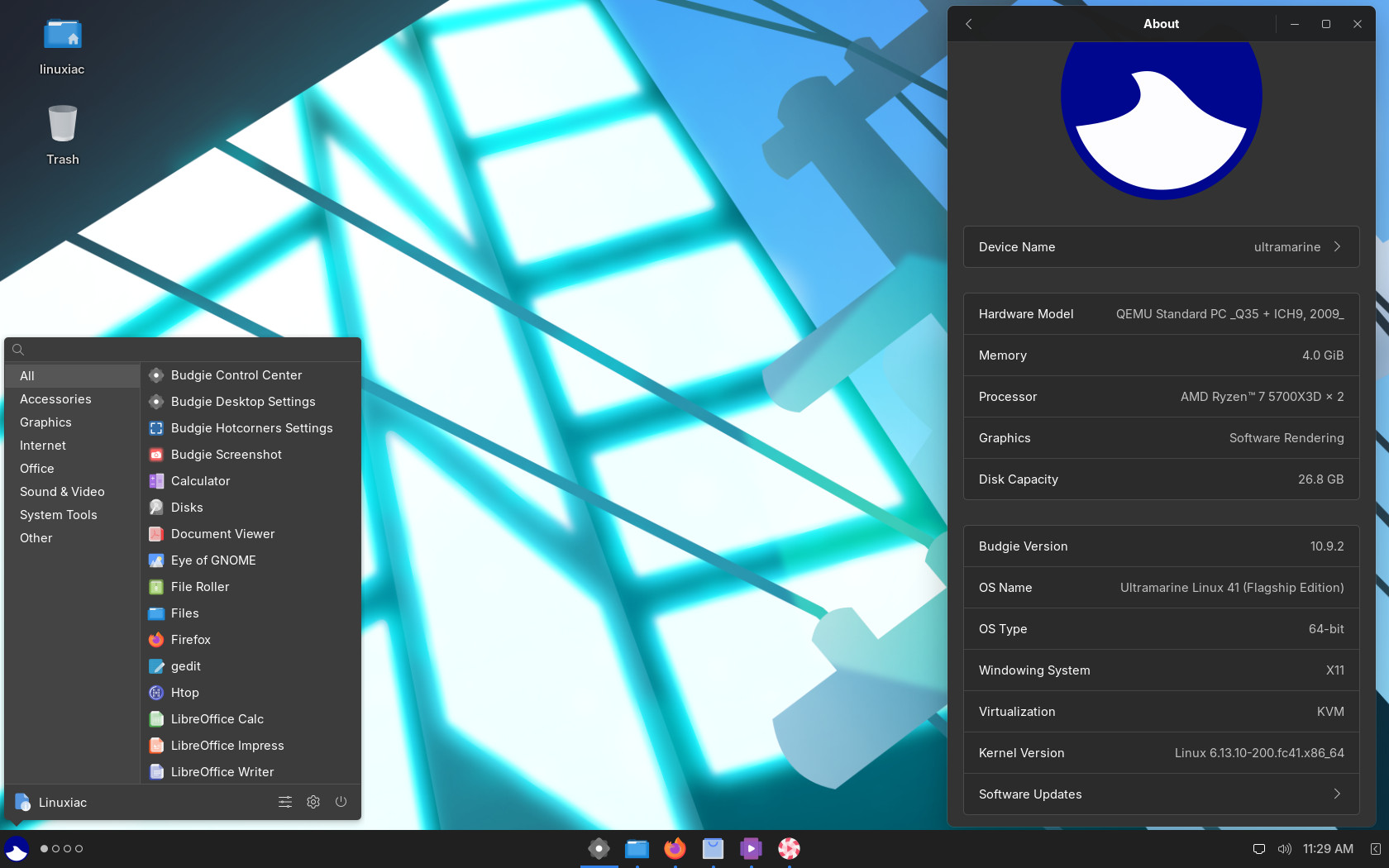Select the Internet category

tap(73, 446)
